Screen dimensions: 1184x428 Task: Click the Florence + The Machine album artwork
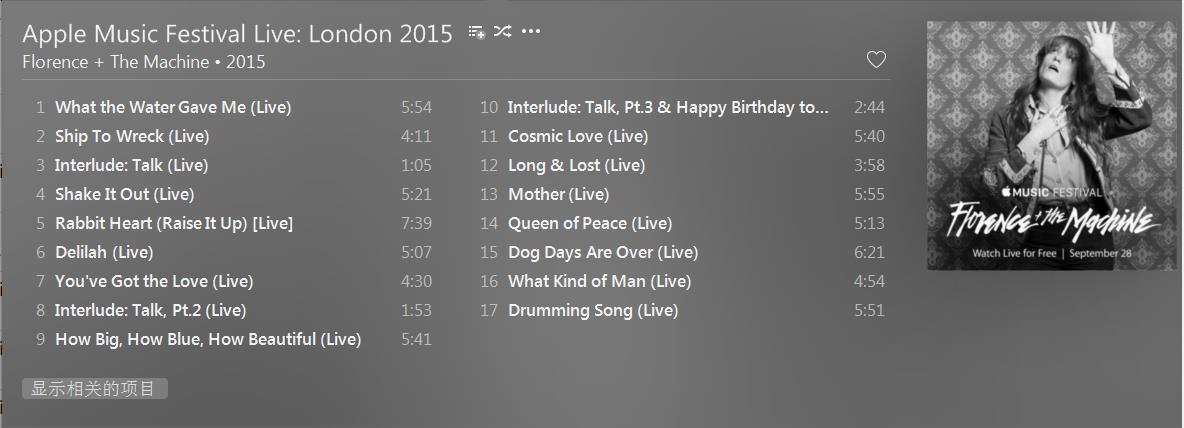pyautogui.click(x=1051, y=146)
